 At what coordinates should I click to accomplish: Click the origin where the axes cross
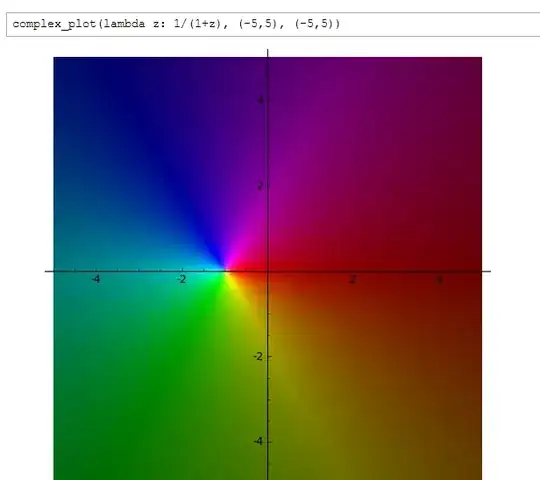click(268, 271)
